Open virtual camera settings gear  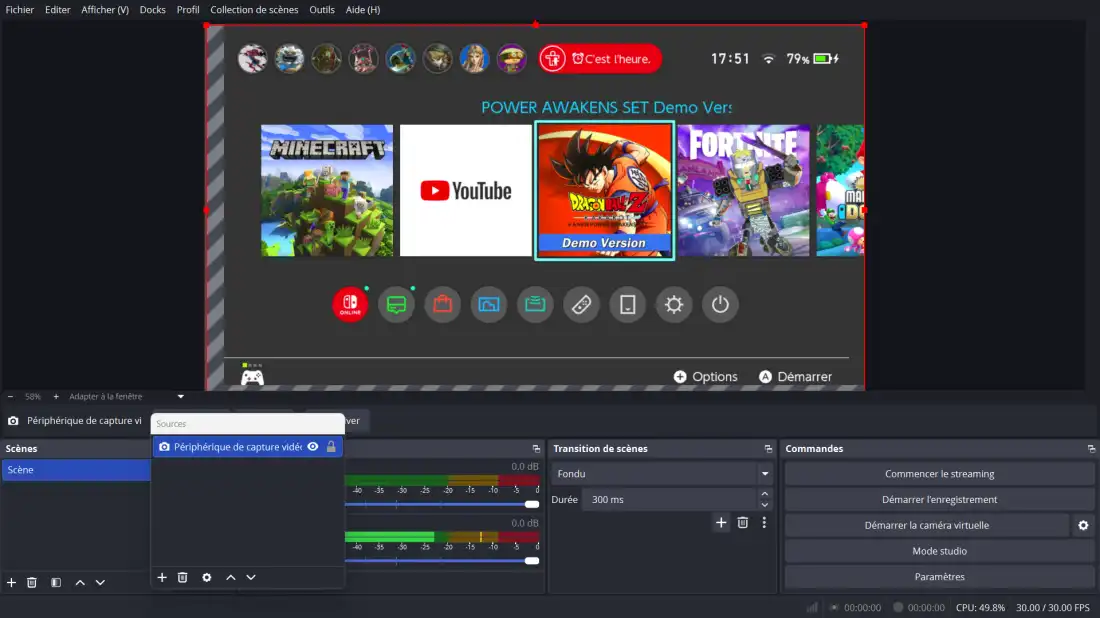[x=1082, y=525]
